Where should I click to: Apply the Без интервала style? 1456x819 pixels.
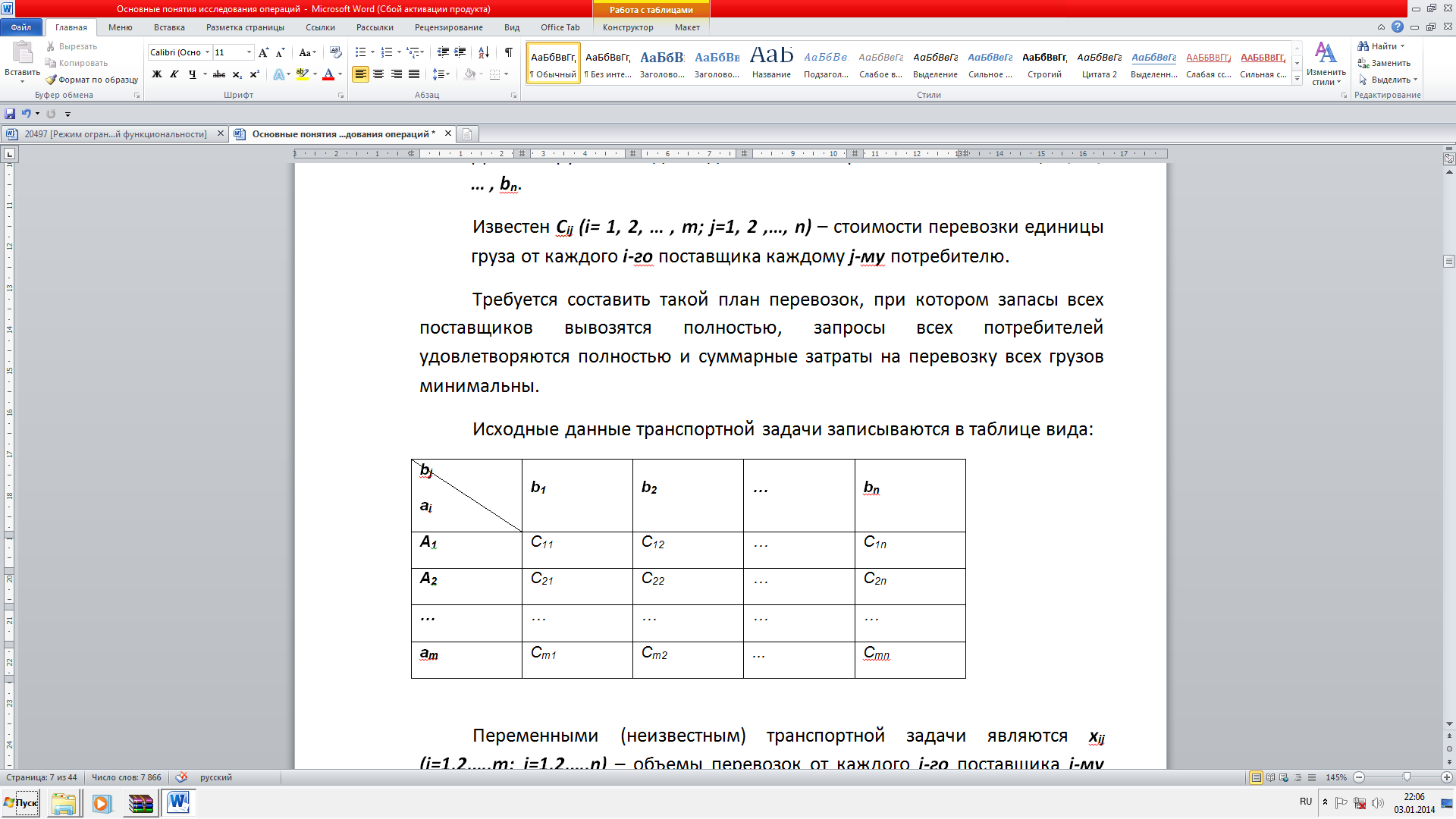click(x=608, y=63)
